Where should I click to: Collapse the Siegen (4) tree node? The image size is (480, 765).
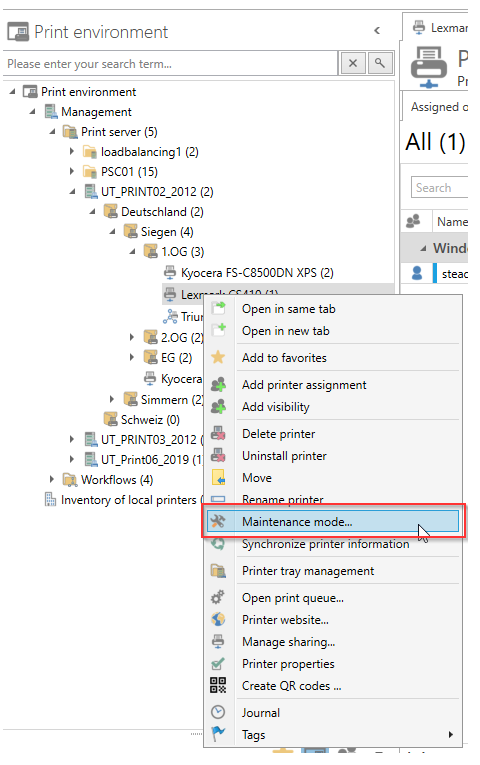coord(112,232)
